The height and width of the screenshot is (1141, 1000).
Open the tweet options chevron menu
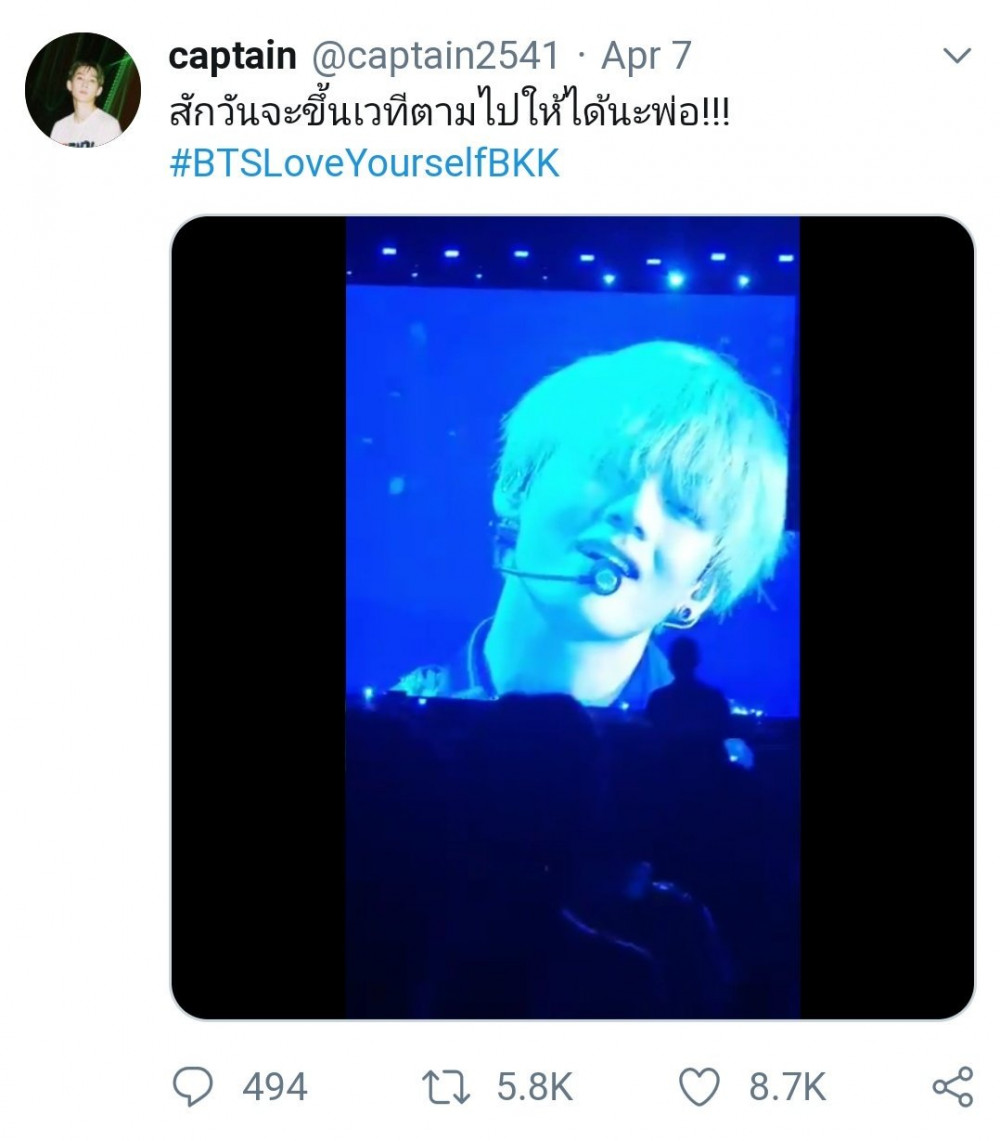pyautogui.click(x=956, y=55)
